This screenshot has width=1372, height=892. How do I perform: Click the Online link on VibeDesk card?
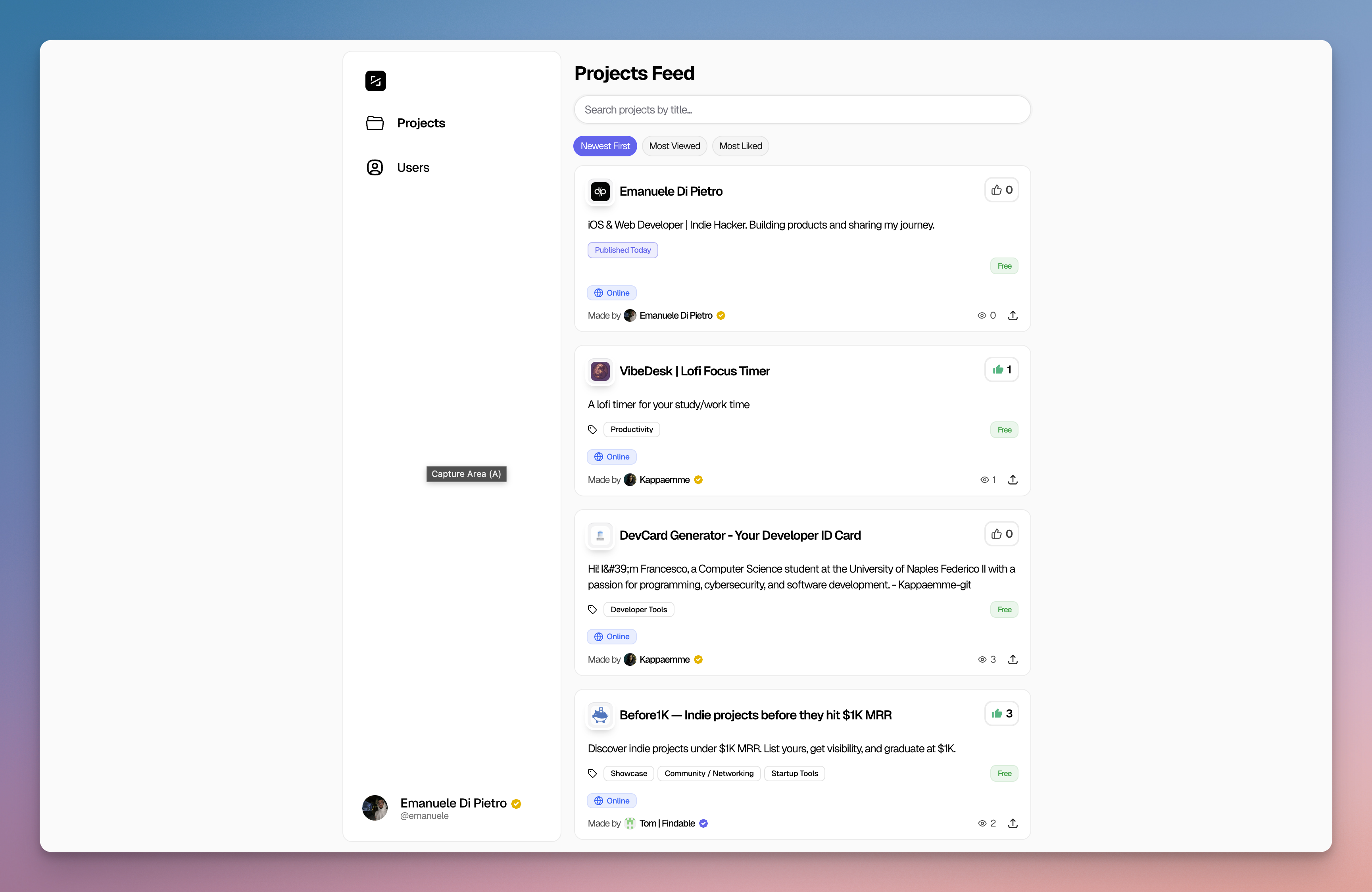point(612,456)
